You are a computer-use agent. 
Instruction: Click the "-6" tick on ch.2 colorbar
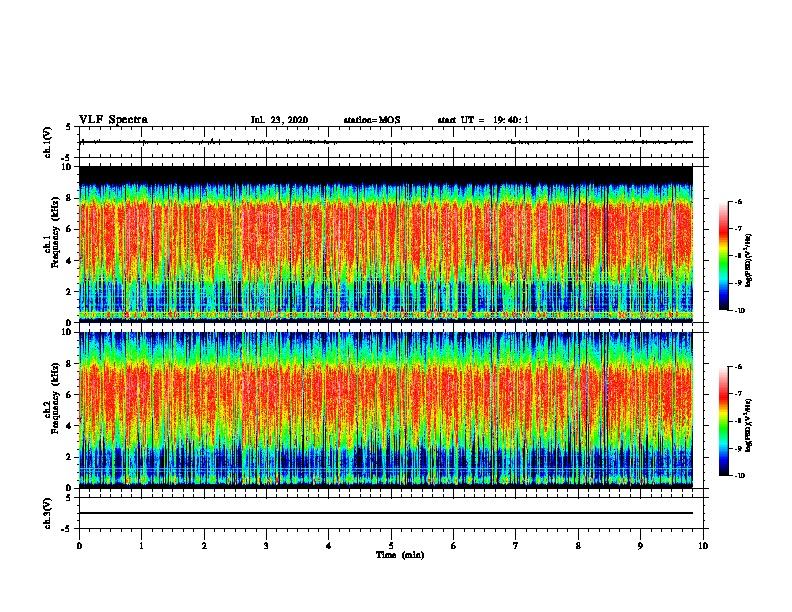pyautogui.click(x=738, y=367)
